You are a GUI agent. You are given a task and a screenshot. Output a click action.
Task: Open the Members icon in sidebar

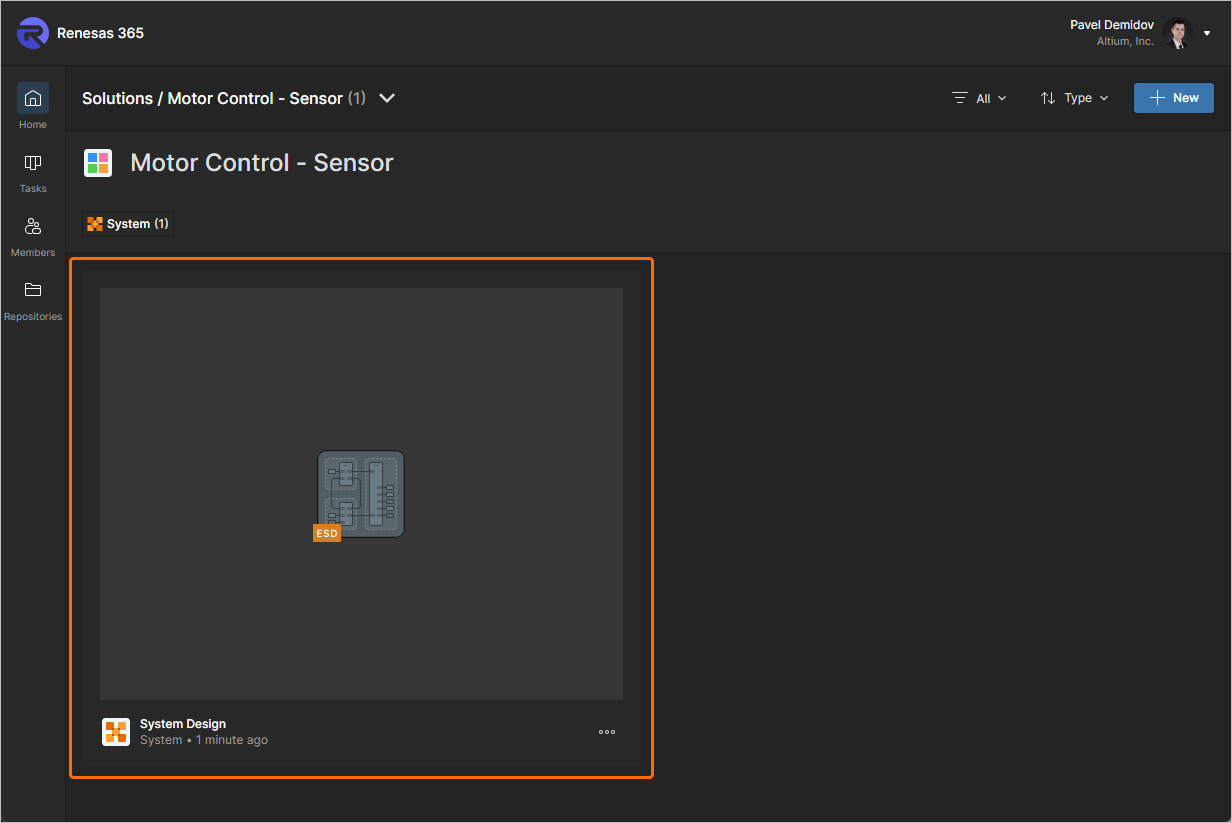(x=33, y=227)
